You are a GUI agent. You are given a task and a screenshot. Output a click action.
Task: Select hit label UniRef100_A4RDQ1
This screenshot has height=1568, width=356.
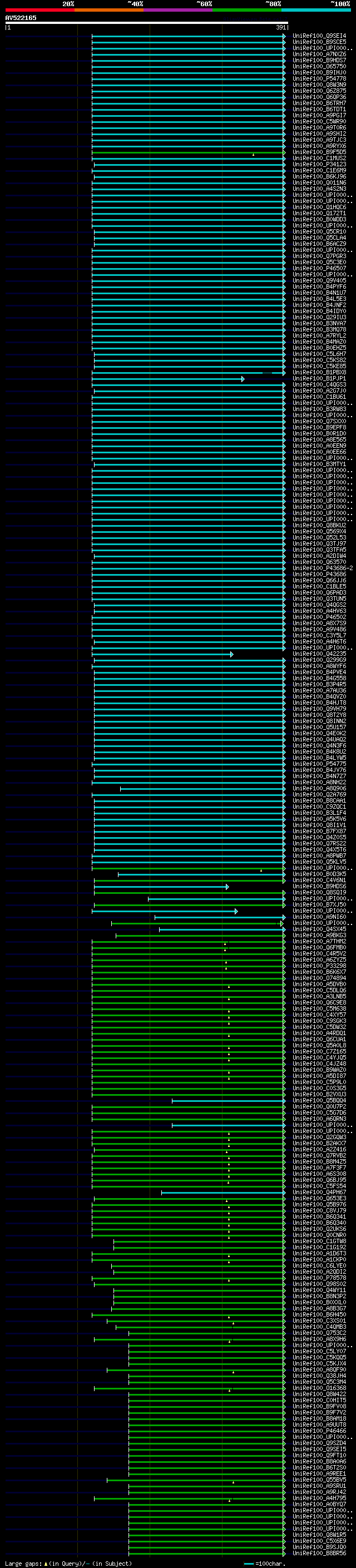point(319,1033)
